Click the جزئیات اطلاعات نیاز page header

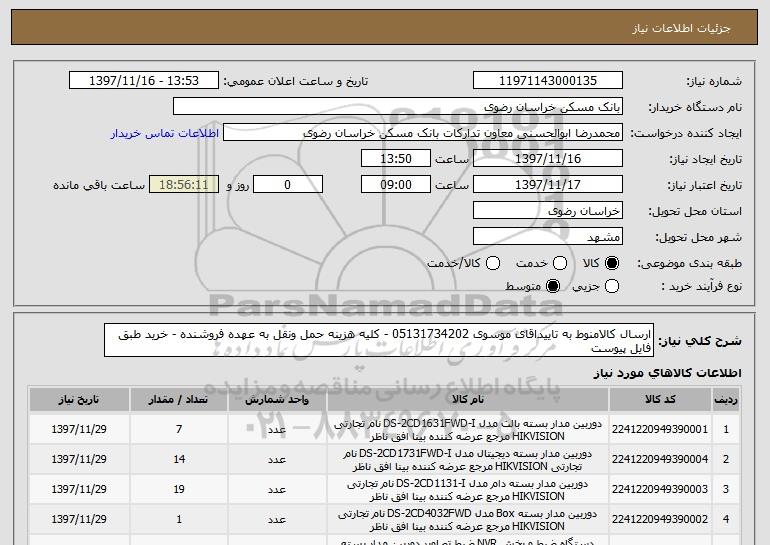[681, 28]
